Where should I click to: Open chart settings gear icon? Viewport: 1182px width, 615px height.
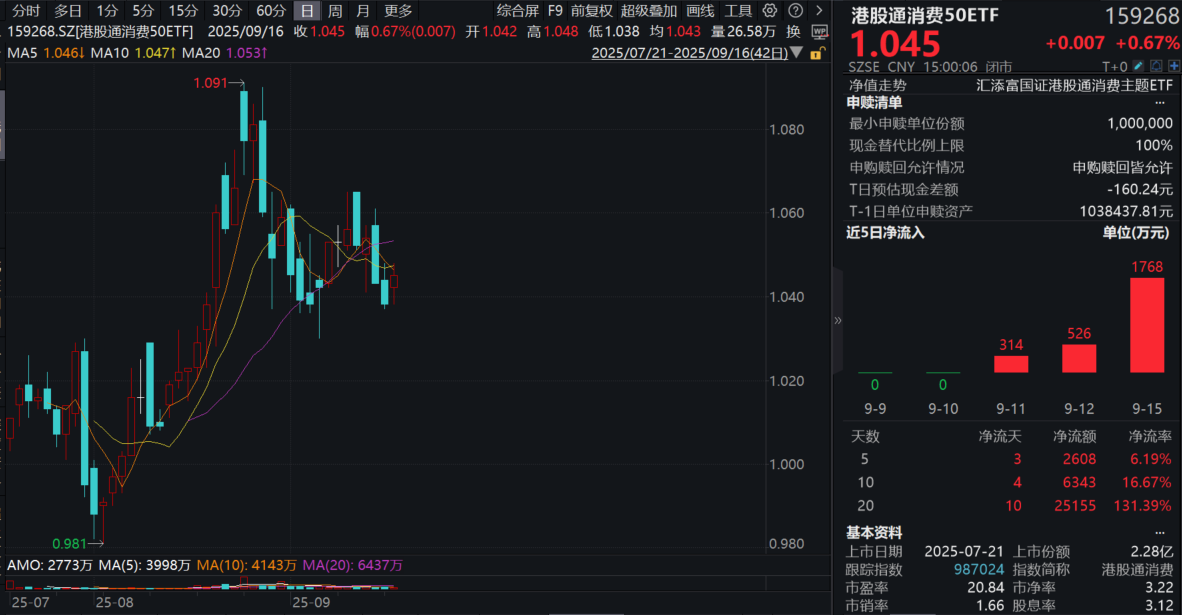point(768,11)
